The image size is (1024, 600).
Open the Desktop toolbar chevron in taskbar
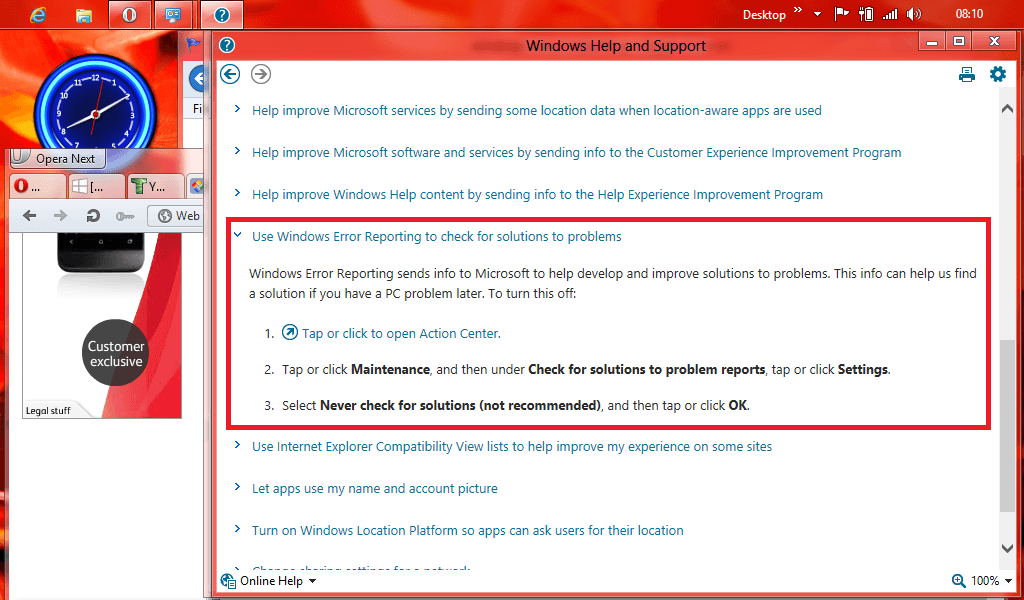click(x=798, y=9)
